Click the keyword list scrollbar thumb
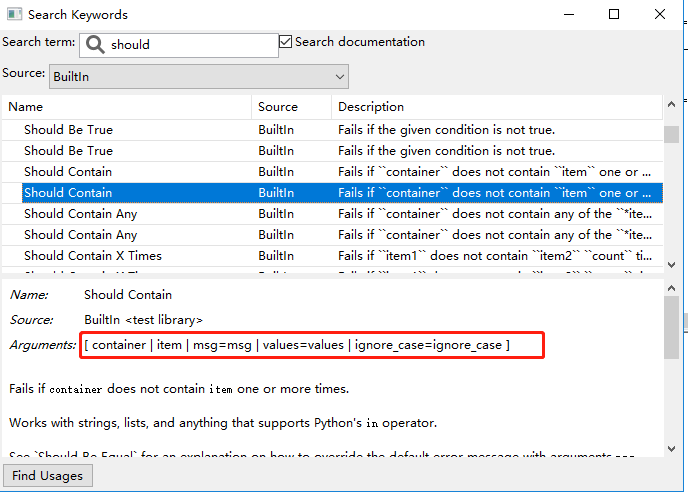Screen dimensions: 688x495 pos(671,134)
